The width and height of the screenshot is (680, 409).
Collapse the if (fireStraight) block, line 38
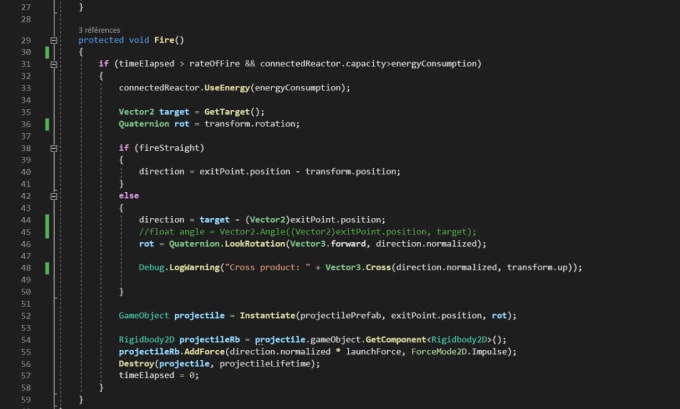coord(54,148)
